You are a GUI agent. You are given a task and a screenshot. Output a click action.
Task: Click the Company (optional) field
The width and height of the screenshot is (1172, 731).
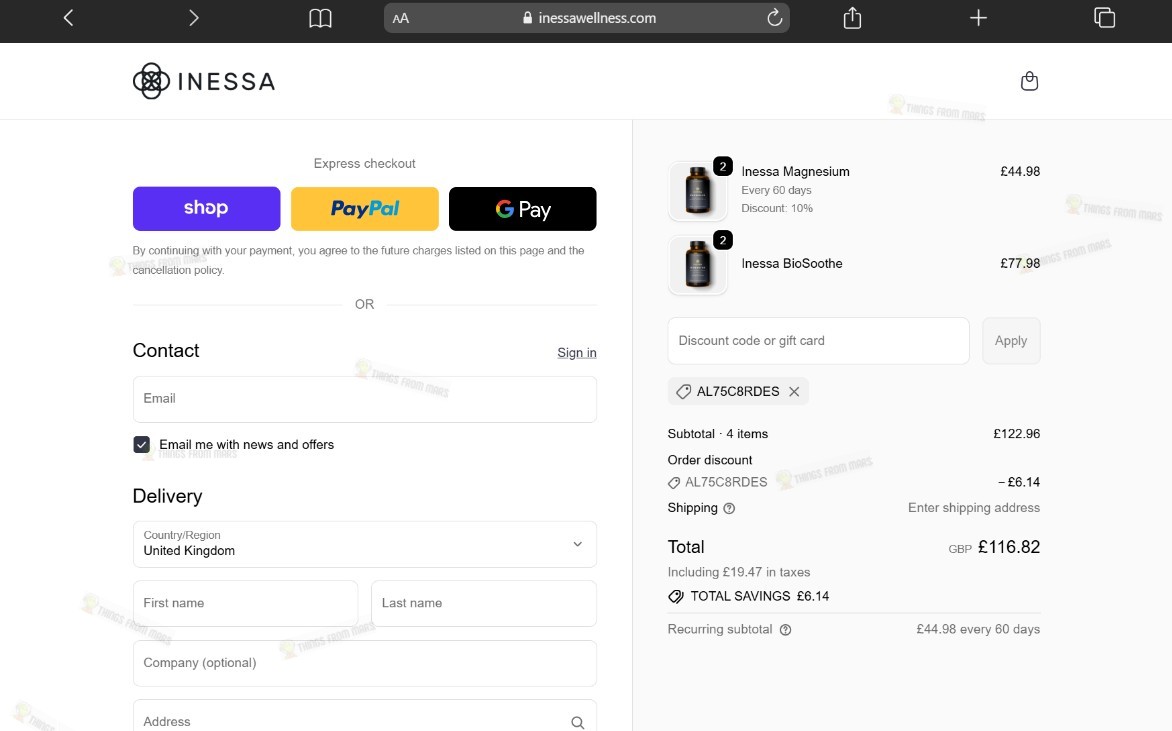point(365,663)
